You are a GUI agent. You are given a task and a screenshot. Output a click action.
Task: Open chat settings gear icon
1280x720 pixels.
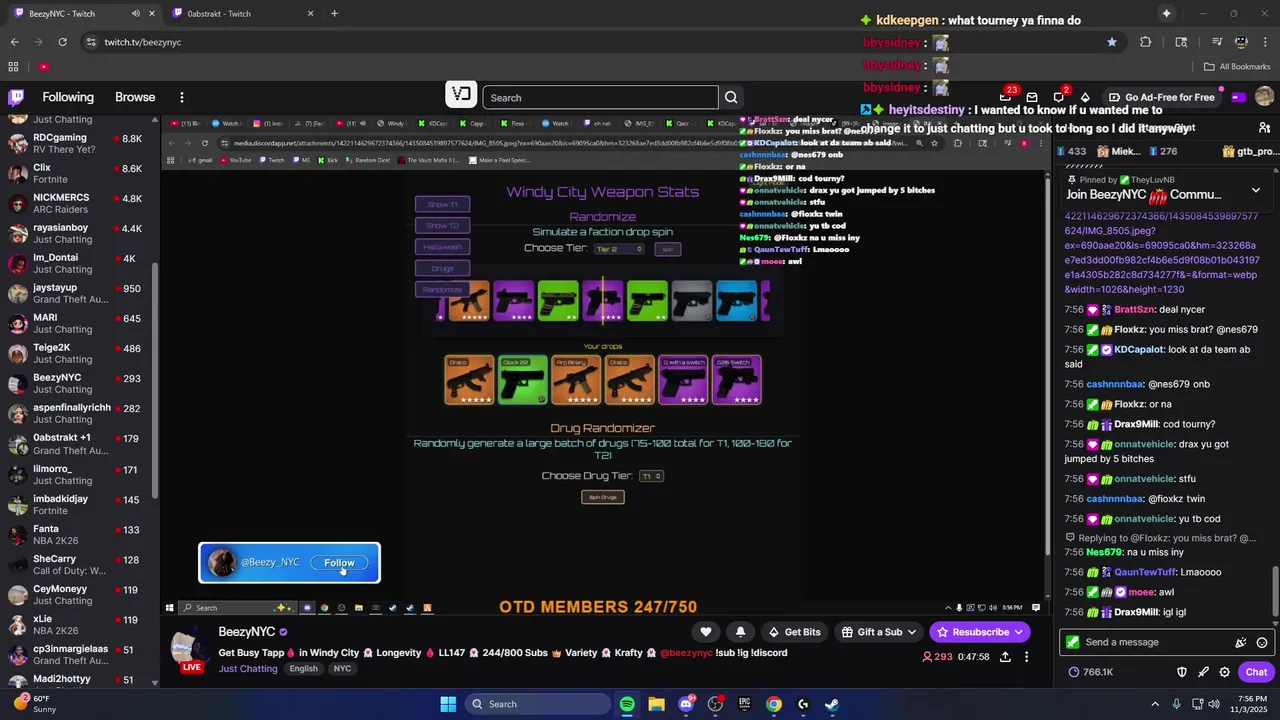pos(1224,672)
